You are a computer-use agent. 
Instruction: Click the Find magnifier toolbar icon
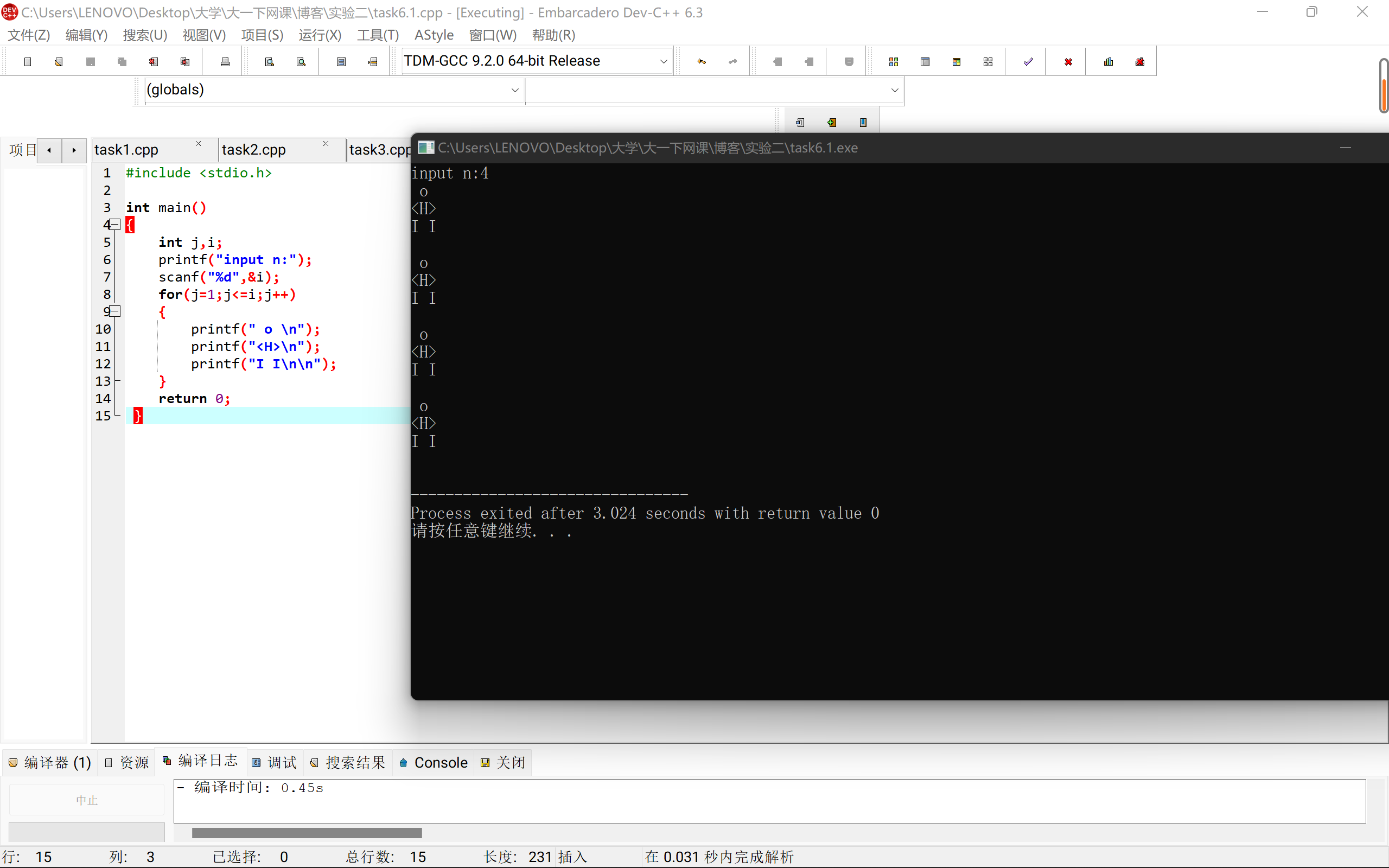coord(269,62)
